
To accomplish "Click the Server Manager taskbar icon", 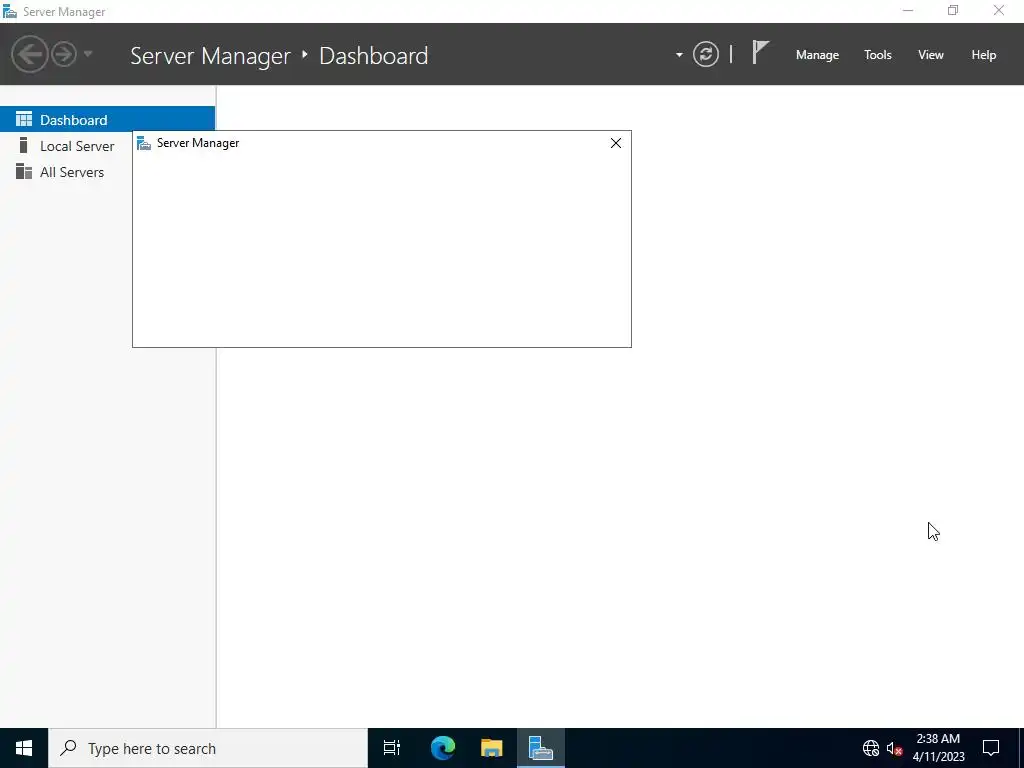I will (541, 748).
